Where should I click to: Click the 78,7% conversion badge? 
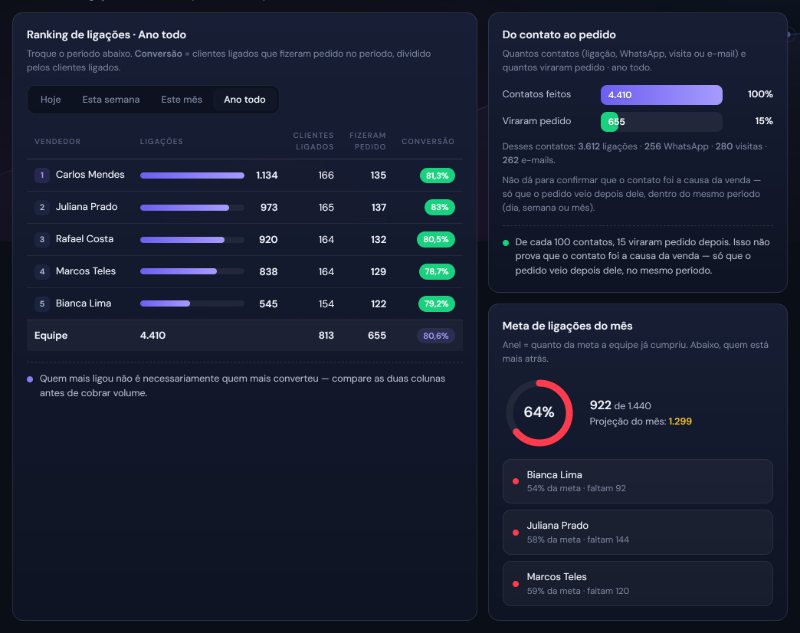[x=436, y=271]
